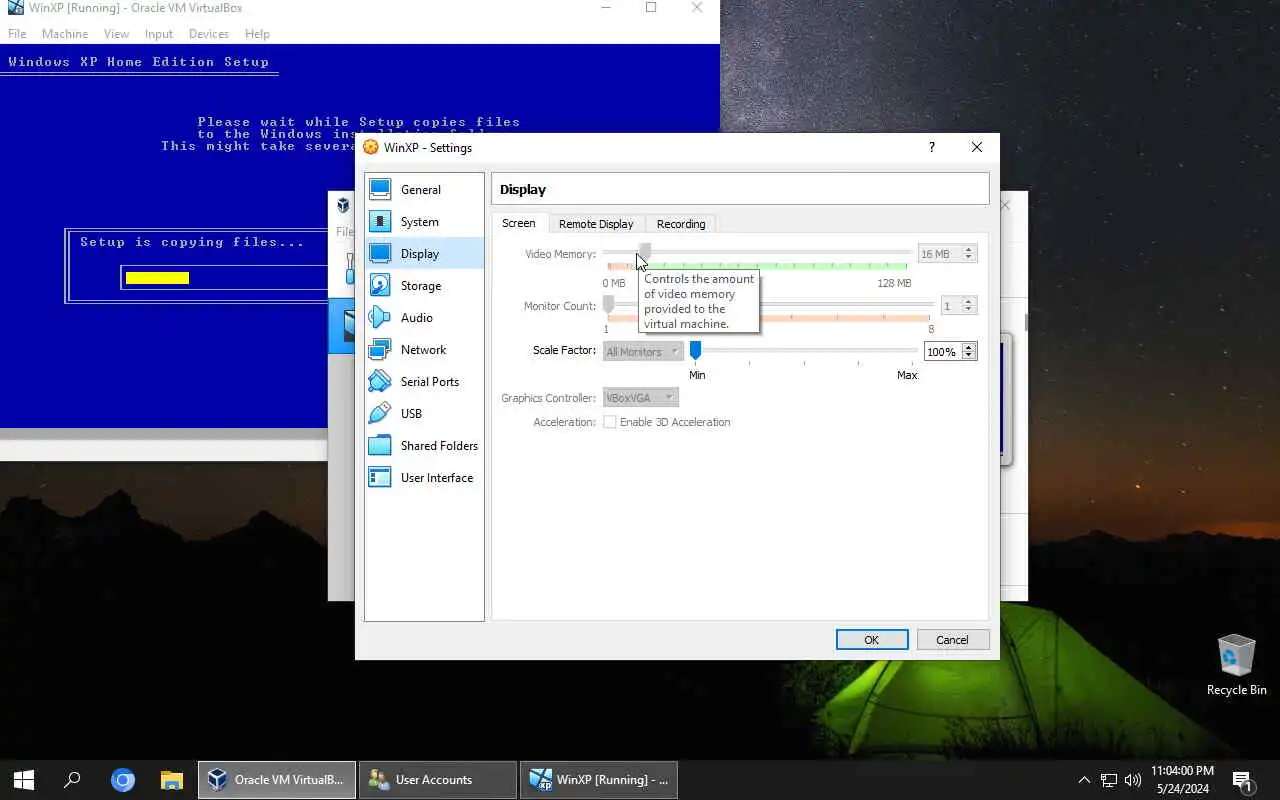Click the taskbar clock and date
1280x800 pixels.
click(1182, 780)
